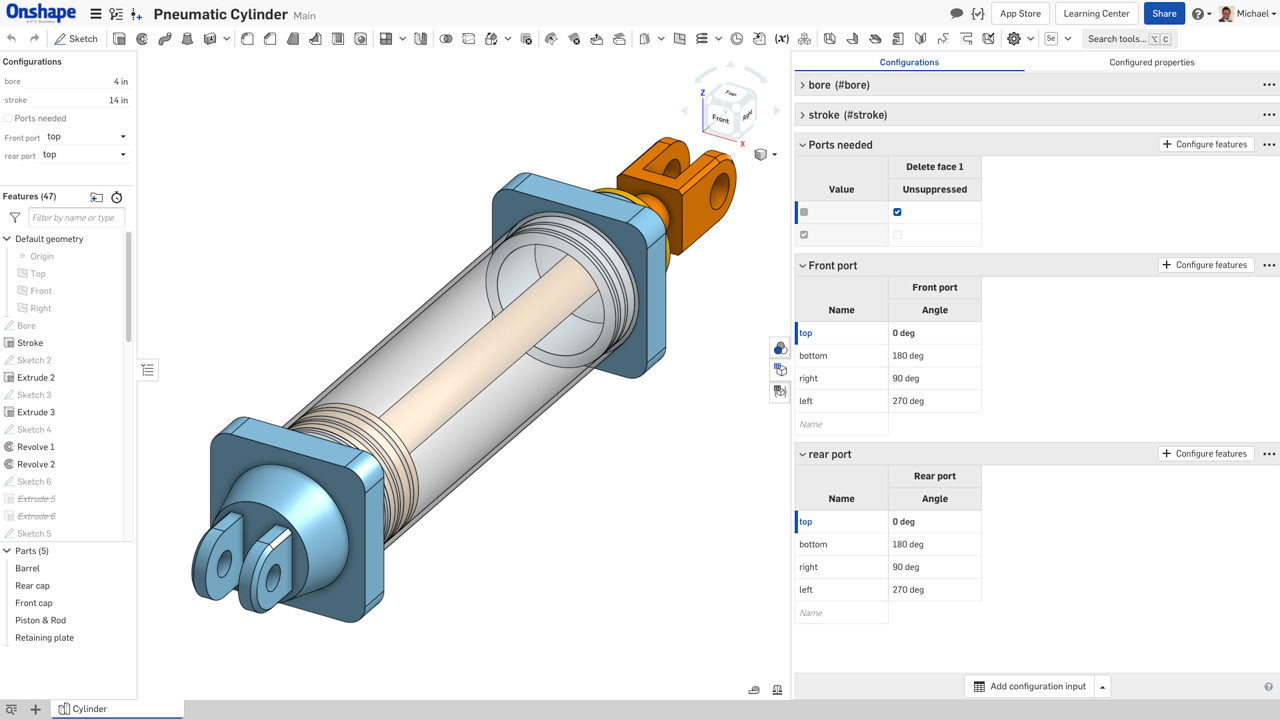The width and height of the screenshot is (1280, 720).
Task: Click the rollback timer icon in Features
Action: tap(117, 197)
